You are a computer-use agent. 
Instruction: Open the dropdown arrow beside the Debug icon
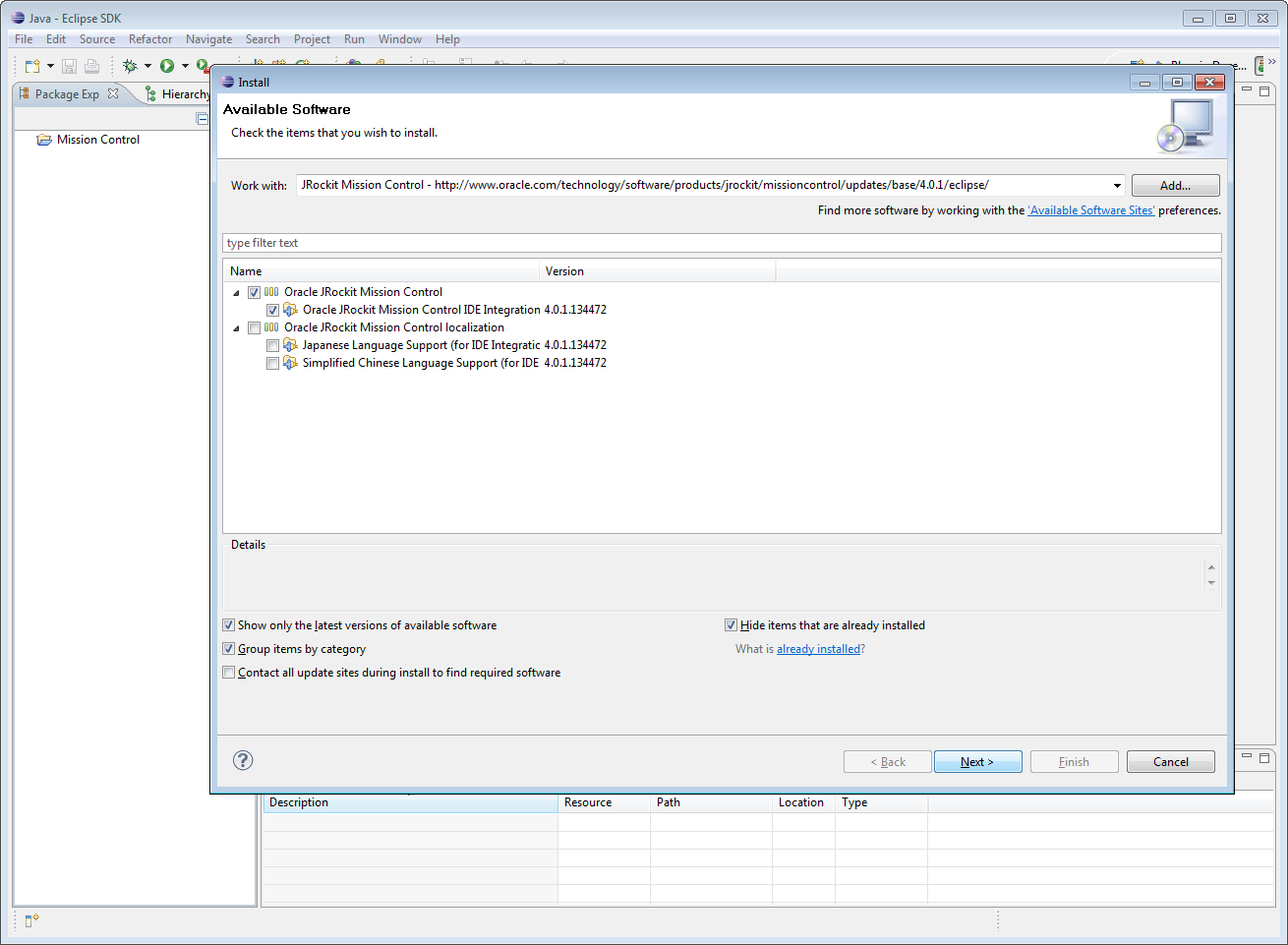point(147,66)
